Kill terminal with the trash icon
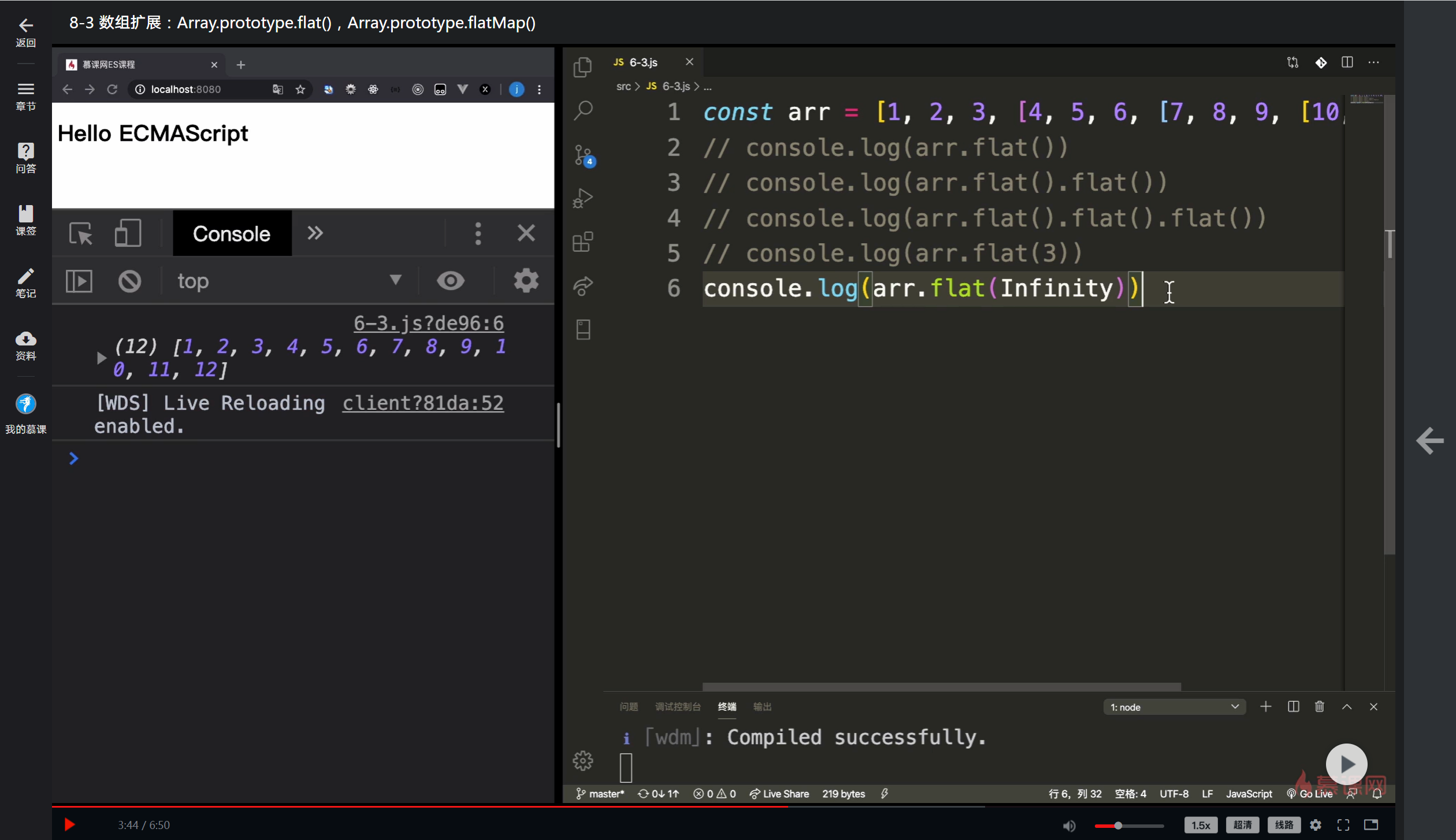 (1320, 707)
